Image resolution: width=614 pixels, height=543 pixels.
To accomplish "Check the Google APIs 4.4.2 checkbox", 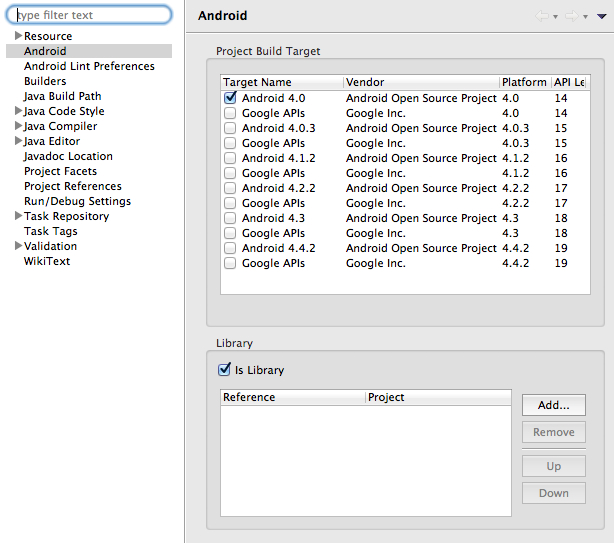I will point(230,263).
